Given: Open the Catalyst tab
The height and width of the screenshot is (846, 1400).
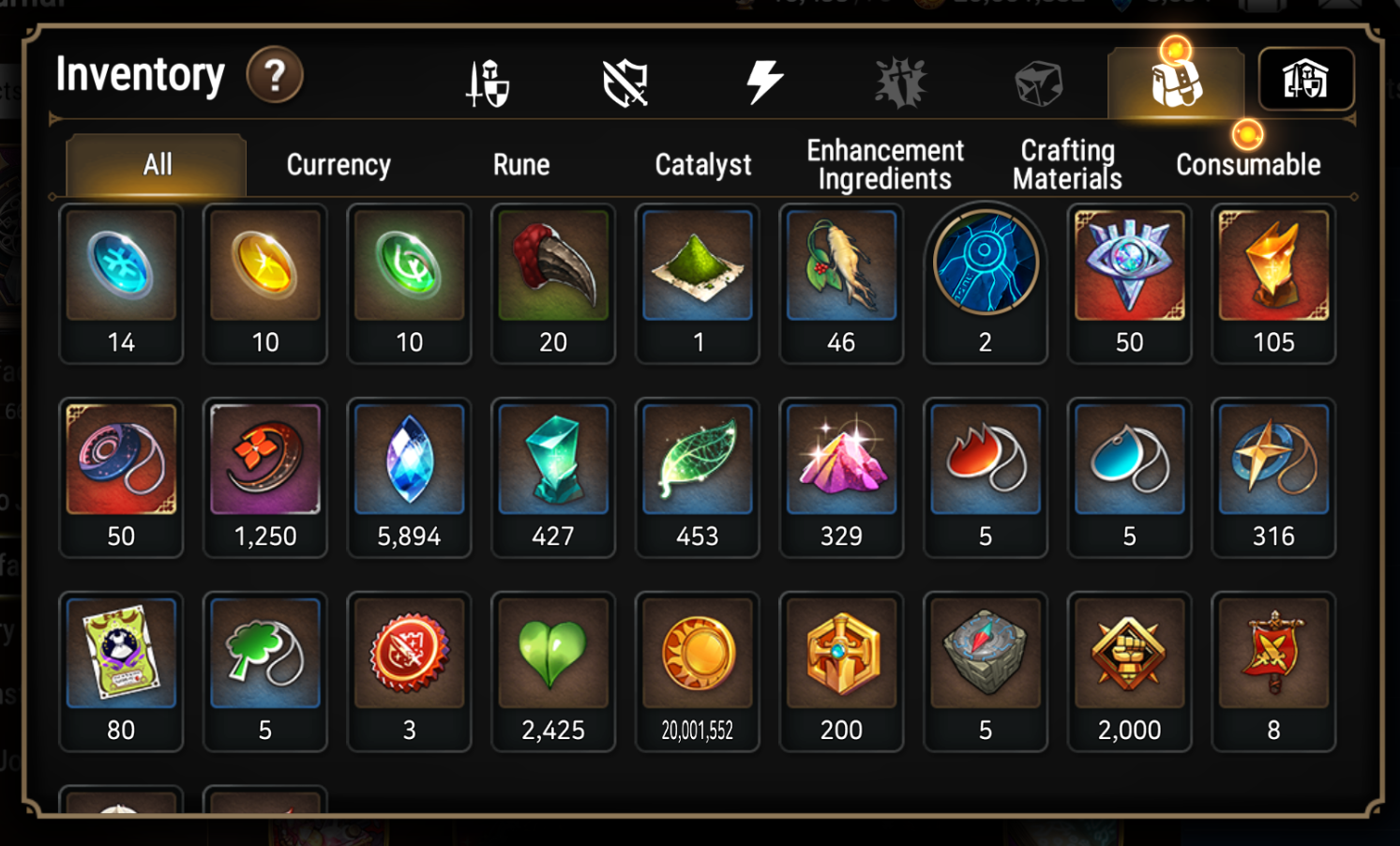Looking at the screenshot, I should 703,165.
